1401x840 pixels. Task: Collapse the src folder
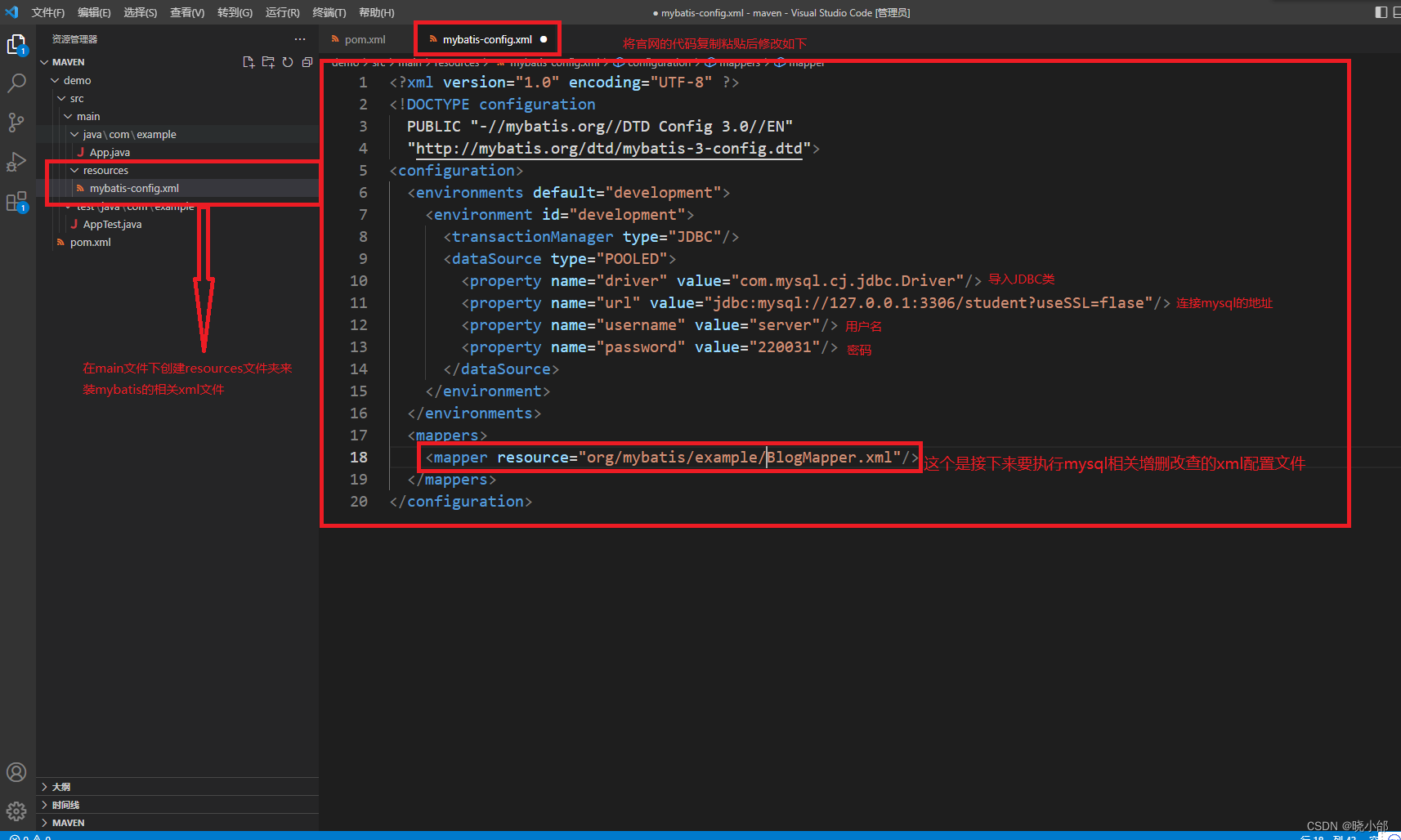pos(64,98)
